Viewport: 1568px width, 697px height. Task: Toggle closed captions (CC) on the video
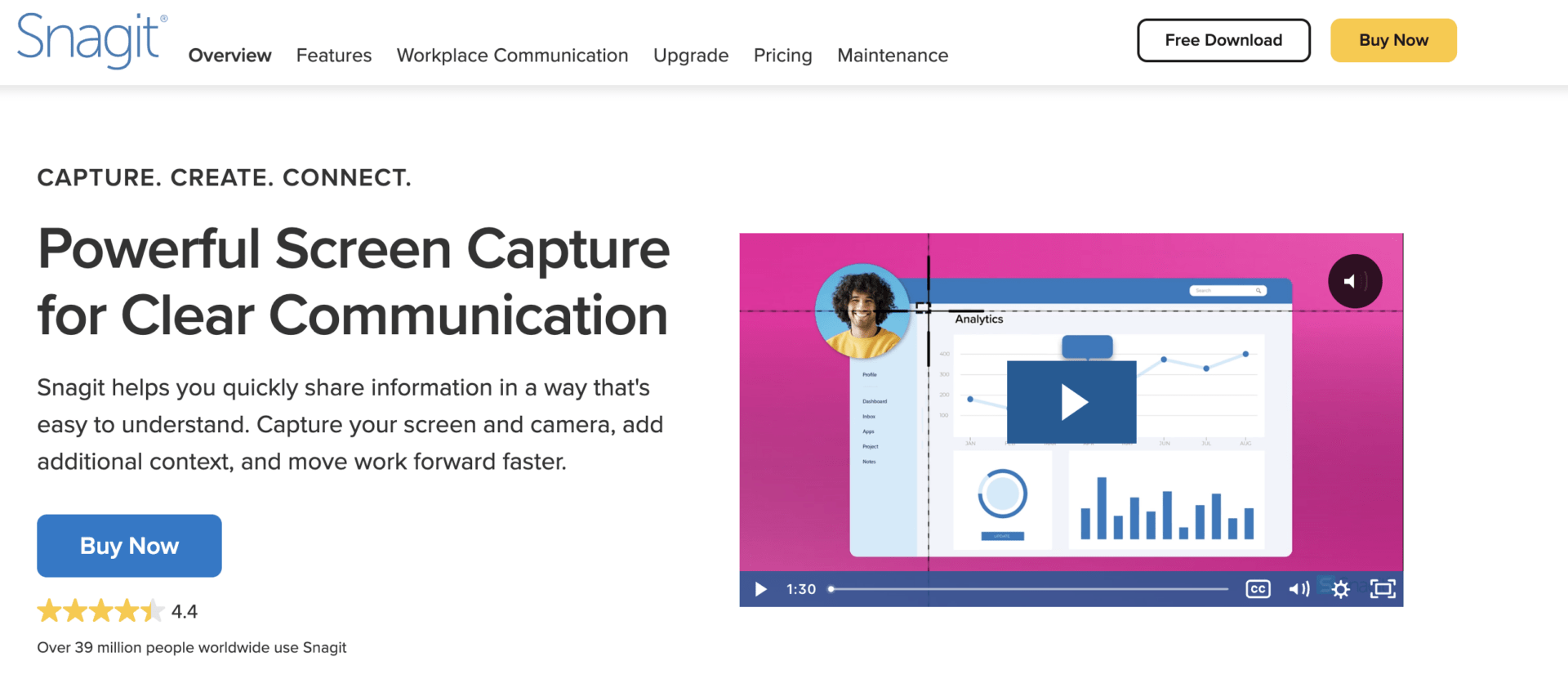click(x=1258, y=589)
